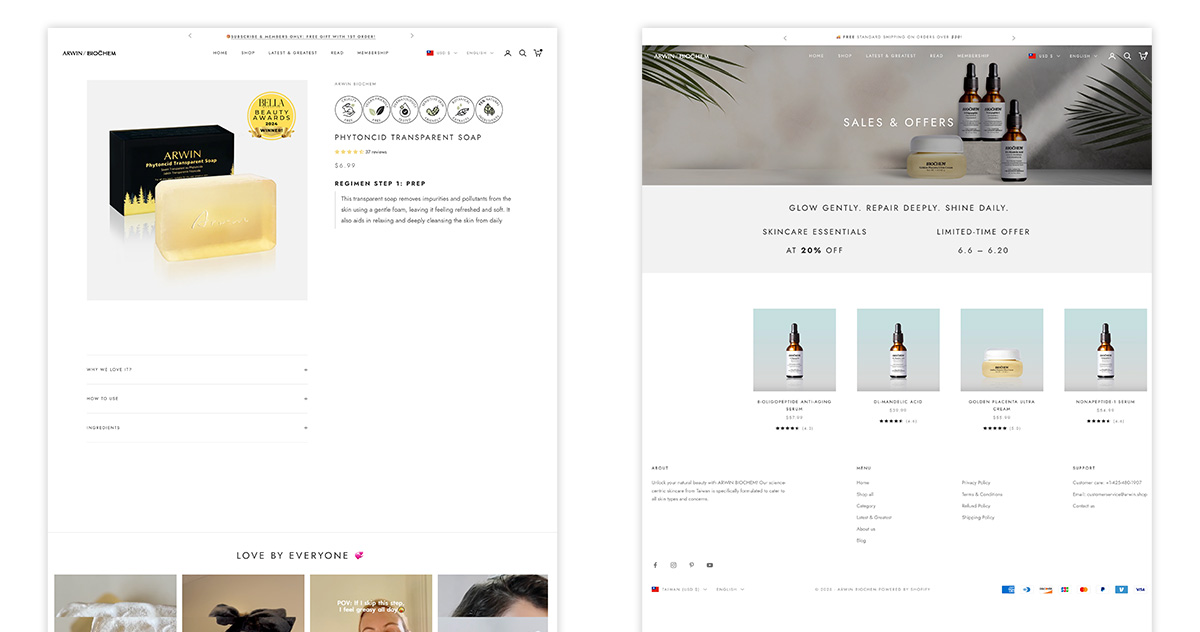Open the English footer language dropdown
Viewport: 1200px width, 632px height.
[729, 590]
